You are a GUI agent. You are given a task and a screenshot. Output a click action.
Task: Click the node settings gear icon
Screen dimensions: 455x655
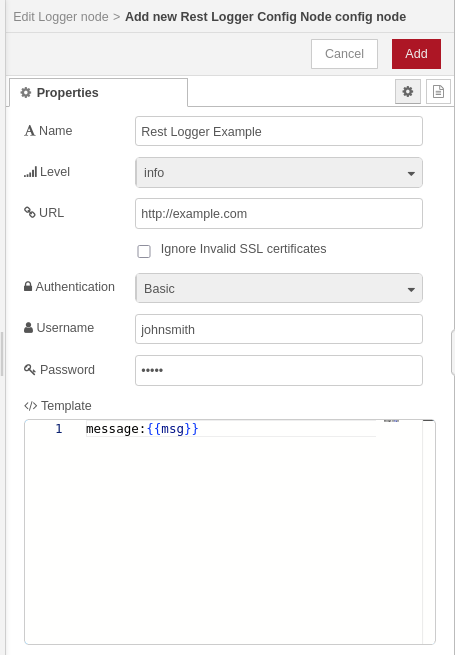pos(408,91)
